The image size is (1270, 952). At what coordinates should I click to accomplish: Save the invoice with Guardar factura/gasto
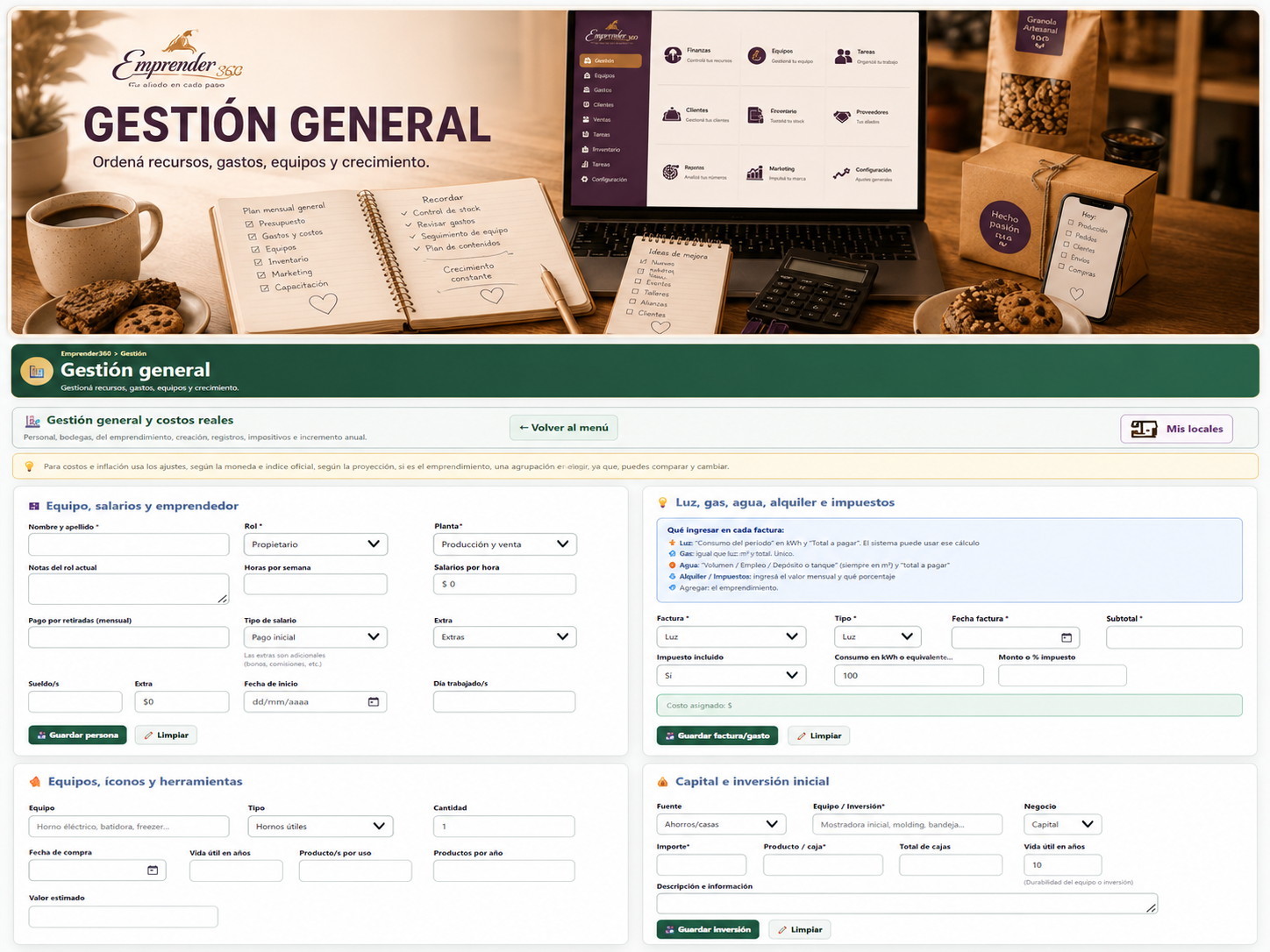click(x=717, y=735)
